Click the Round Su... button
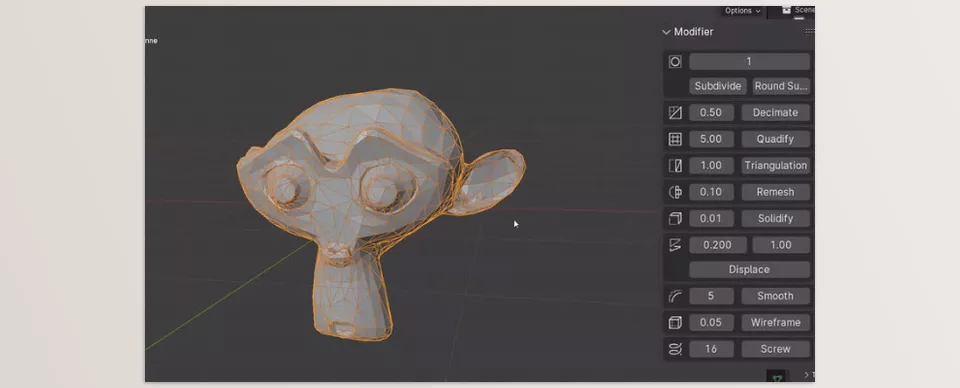The width and height of the screenshot is (960, 388). (x=781, y=86)
